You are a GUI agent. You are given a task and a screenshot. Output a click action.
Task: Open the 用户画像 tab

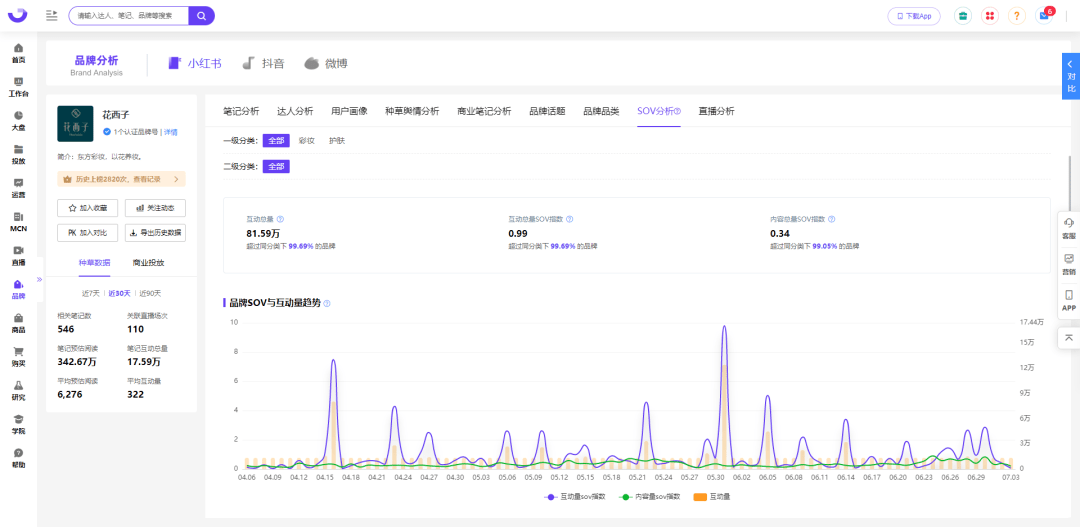[x=349, y=111]
